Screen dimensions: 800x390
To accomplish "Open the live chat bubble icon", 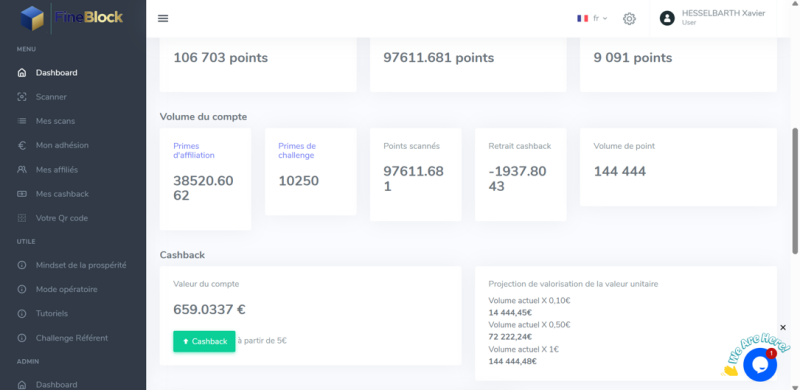I will point(760,364).
